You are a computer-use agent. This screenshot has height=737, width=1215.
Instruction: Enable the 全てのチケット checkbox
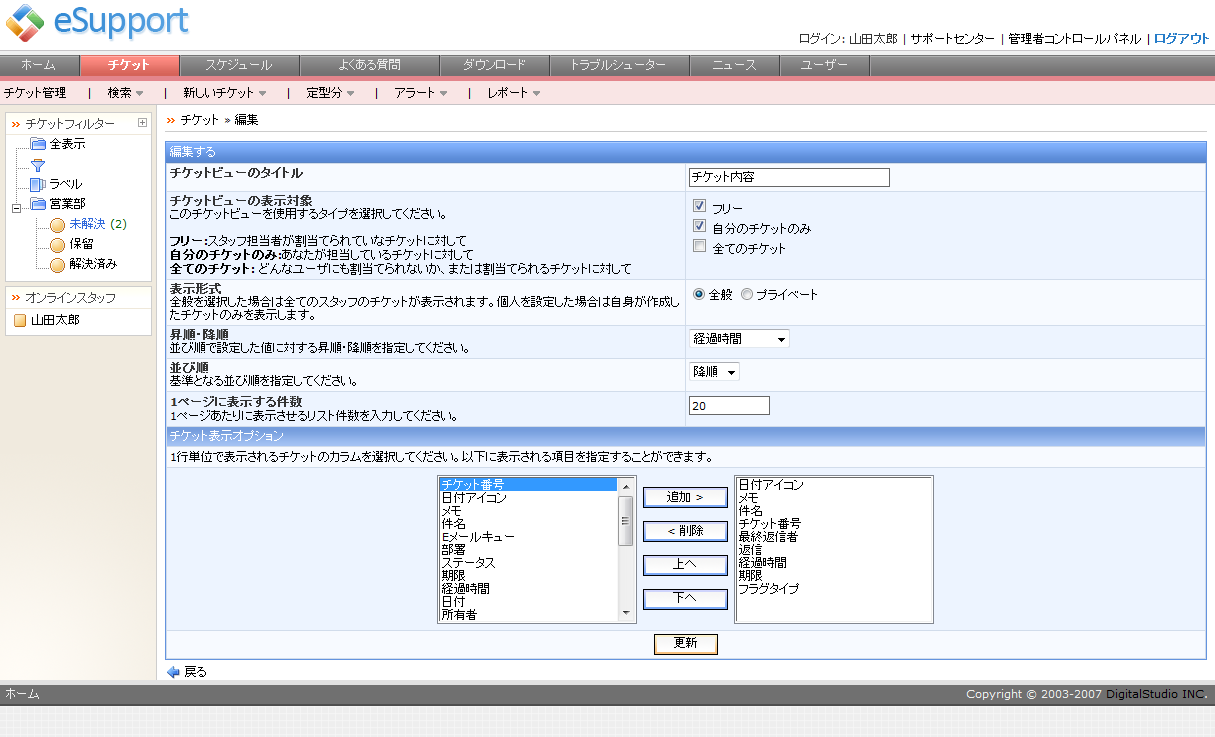tap(700, 246)
